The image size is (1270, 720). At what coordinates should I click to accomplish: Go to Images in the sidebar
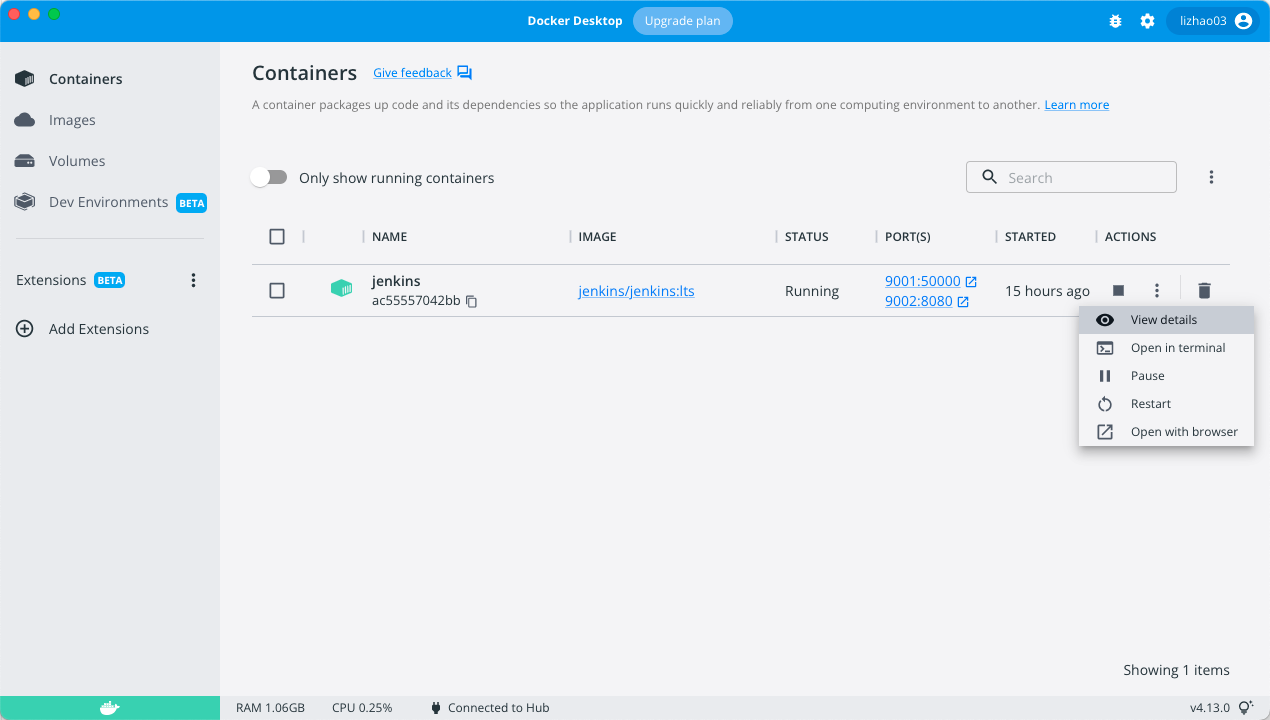(x=72, y=120)
